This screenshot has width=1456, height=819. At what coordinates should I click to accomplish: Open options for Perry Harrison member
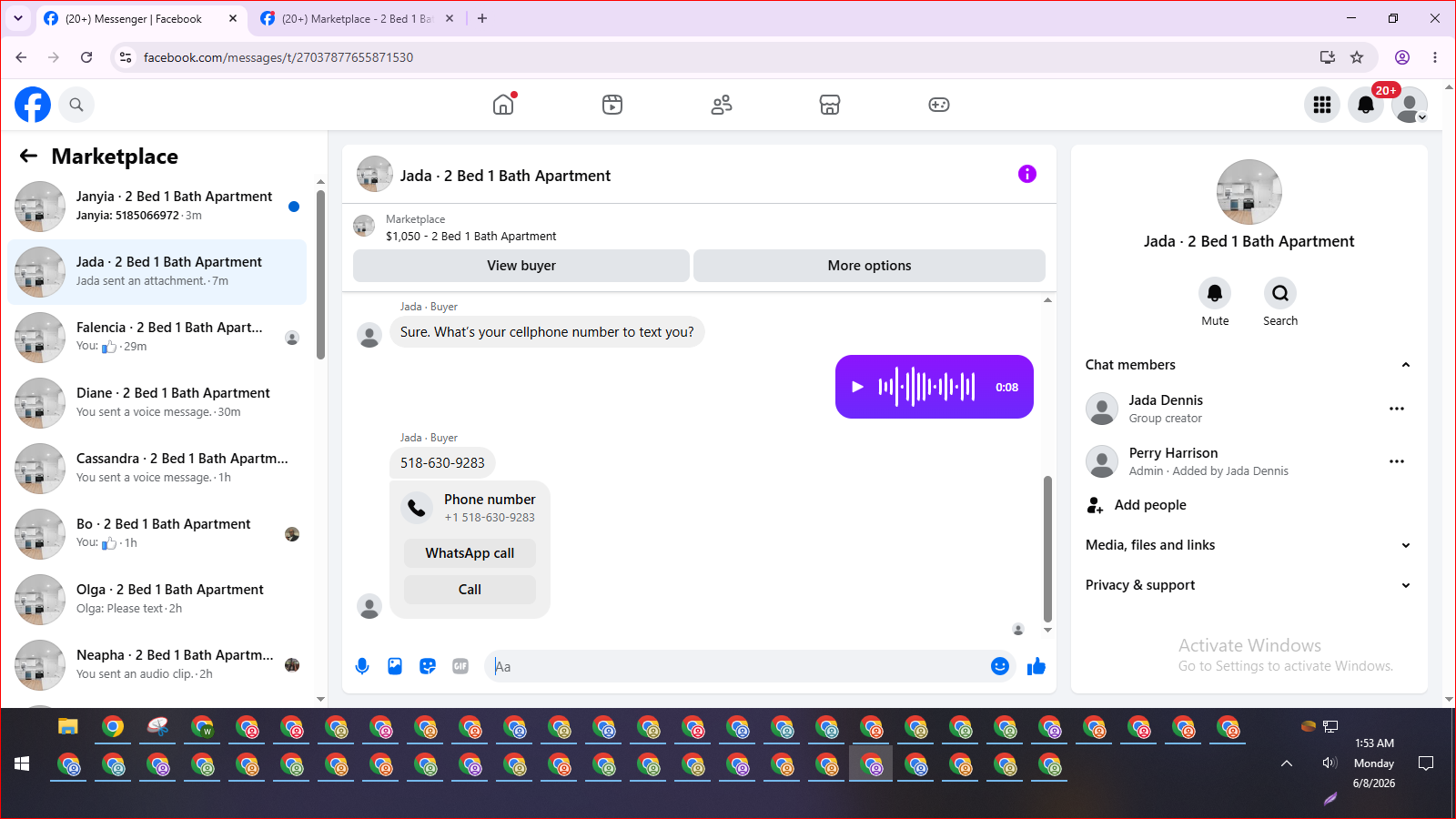(1397, 461)
